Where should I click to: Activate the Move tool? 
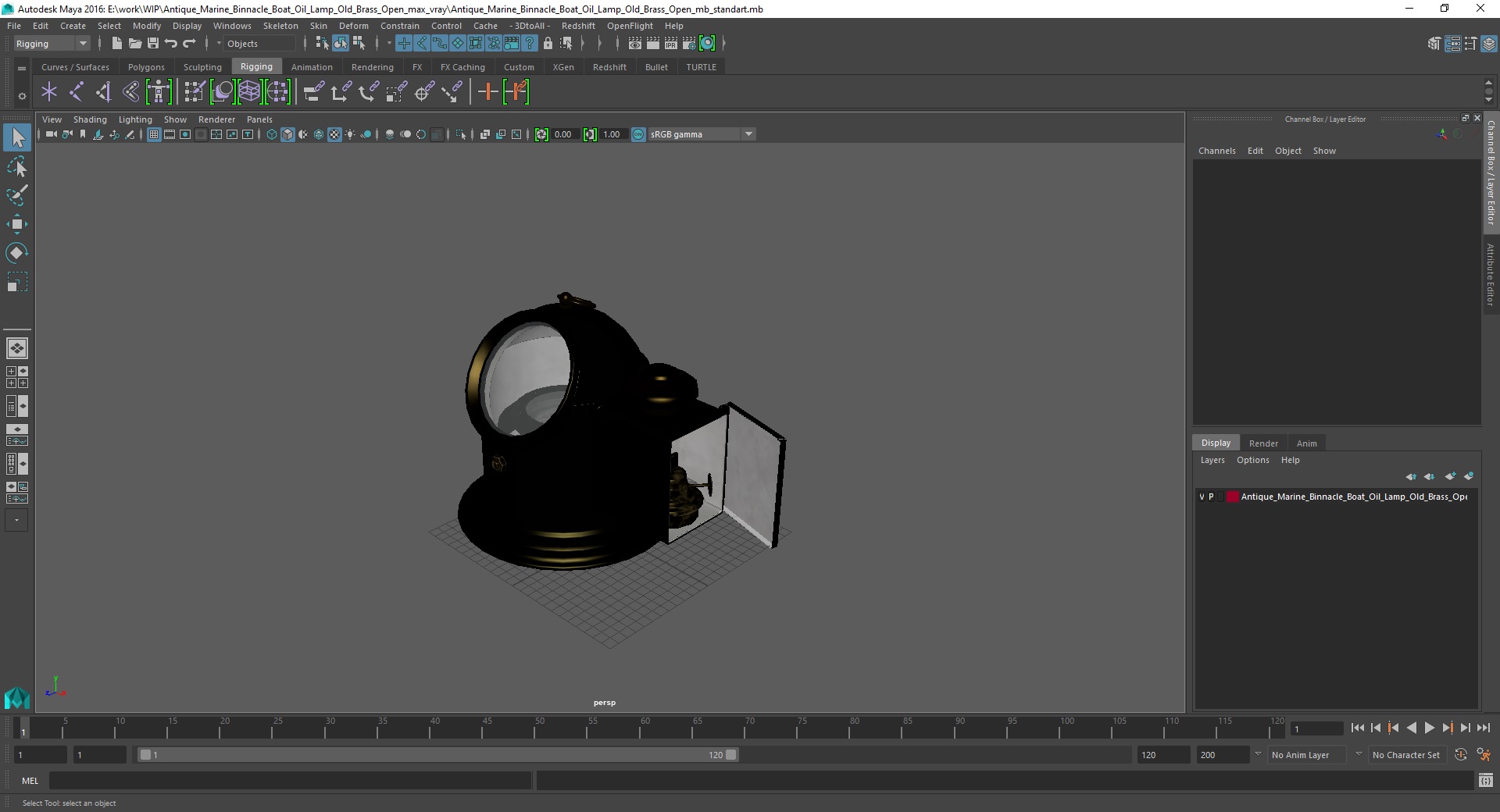[x=16, y=224]
